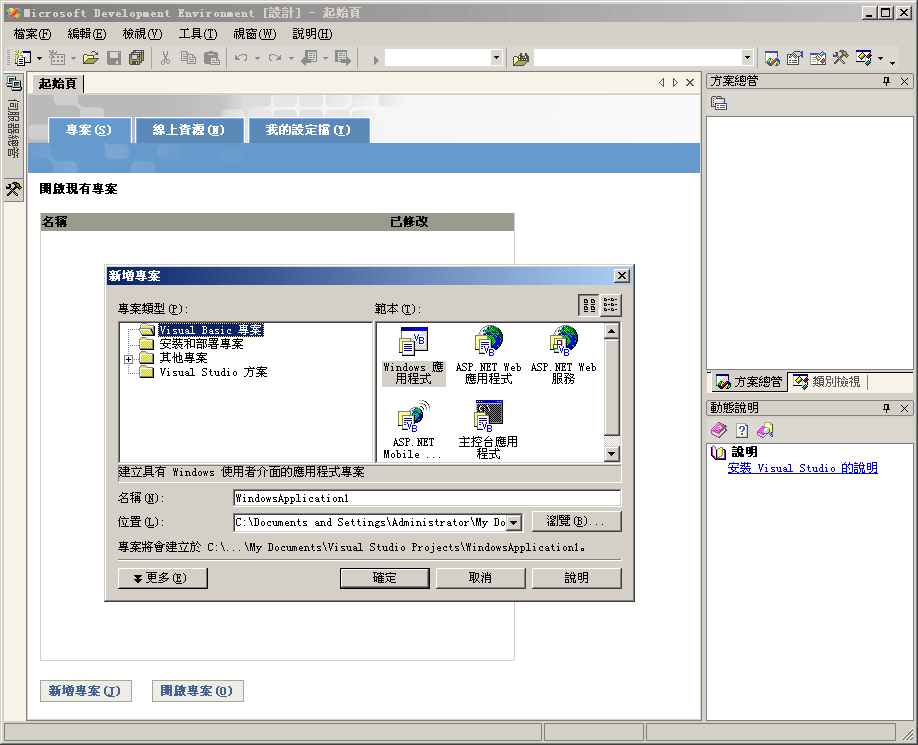918x745 pixels.
Task: Open the 位置 location dropdown arrow
Action: click(x=513, y=522)
